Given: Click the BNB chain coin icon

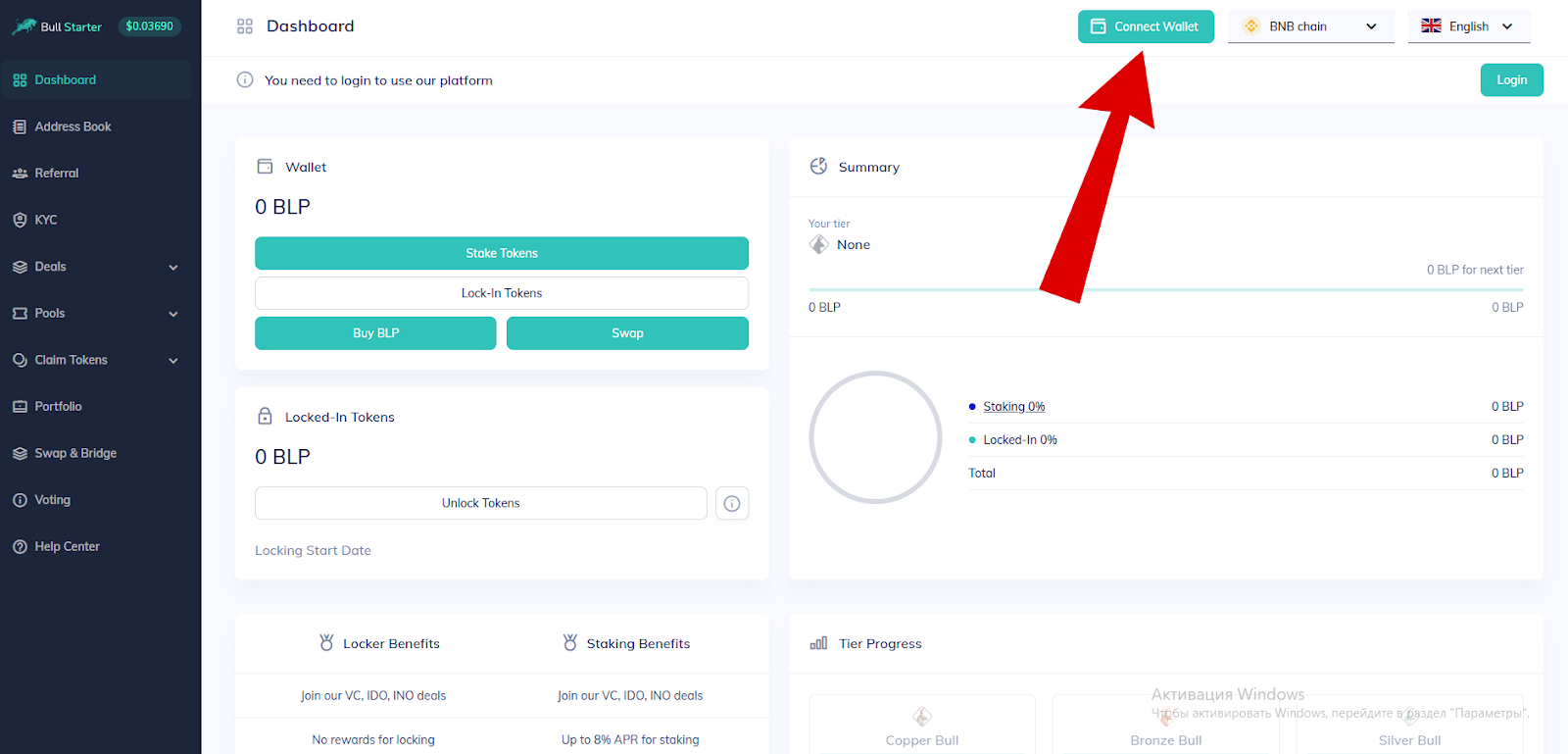Looking at the screenshot, I should point(1250,26).
